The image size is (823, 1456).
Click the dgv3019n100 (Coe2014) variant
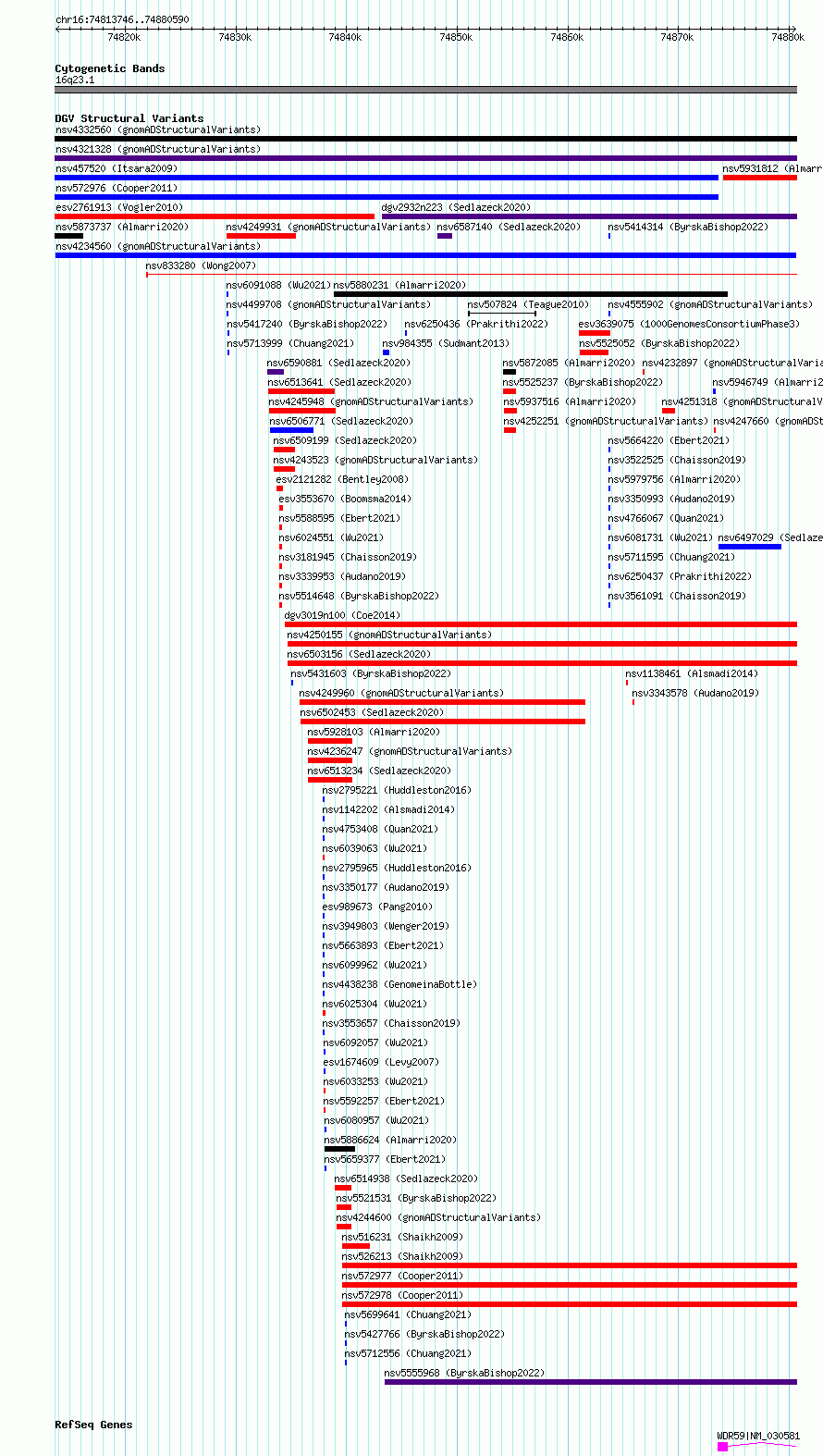541,624
